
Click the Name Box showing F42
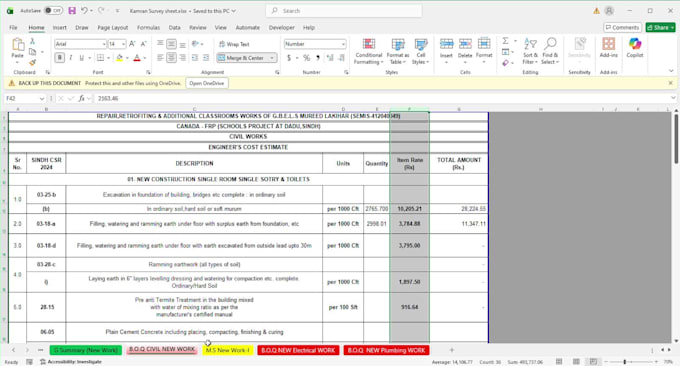pos(24,98)
